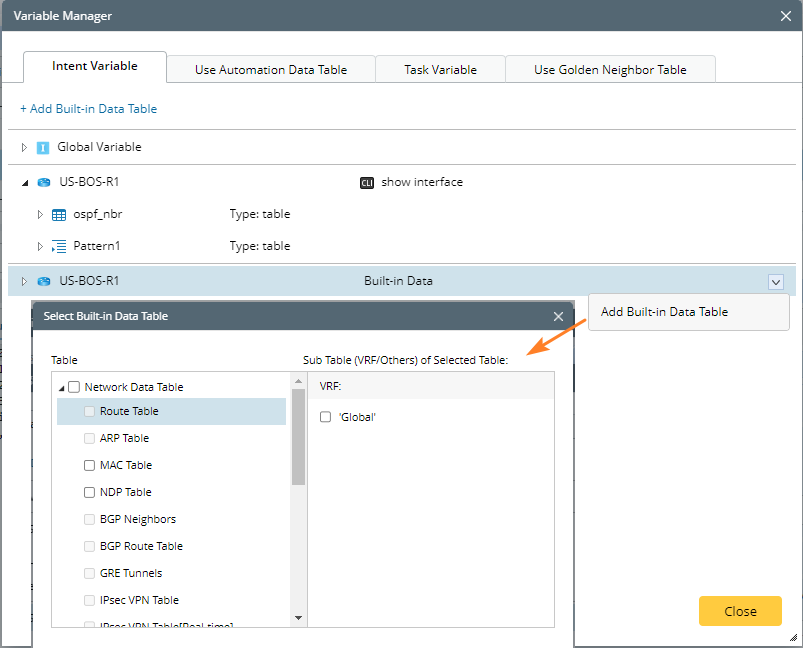Open the dropdown arrow on Built-in Data row
Viewport: 803px width, 648px height.
pos(776,282)
